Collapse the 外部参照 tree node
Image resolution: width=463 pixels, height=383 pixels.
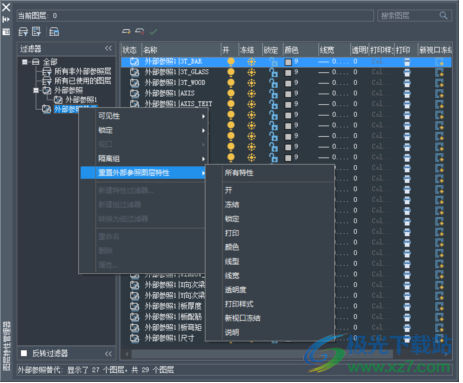(36, 90)
